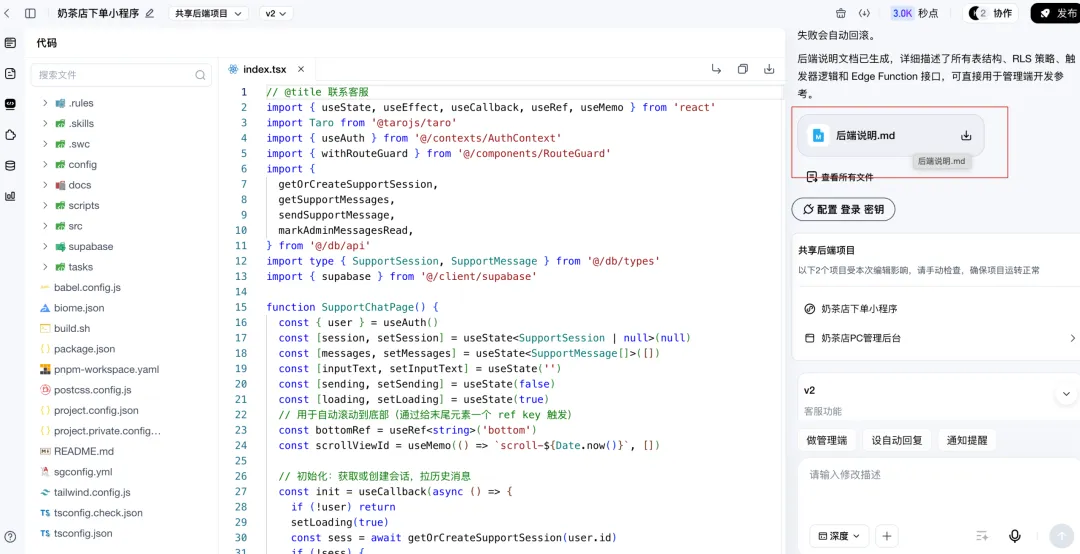
Task: Open sgconfig.yml file
Action: coord(83,472)
